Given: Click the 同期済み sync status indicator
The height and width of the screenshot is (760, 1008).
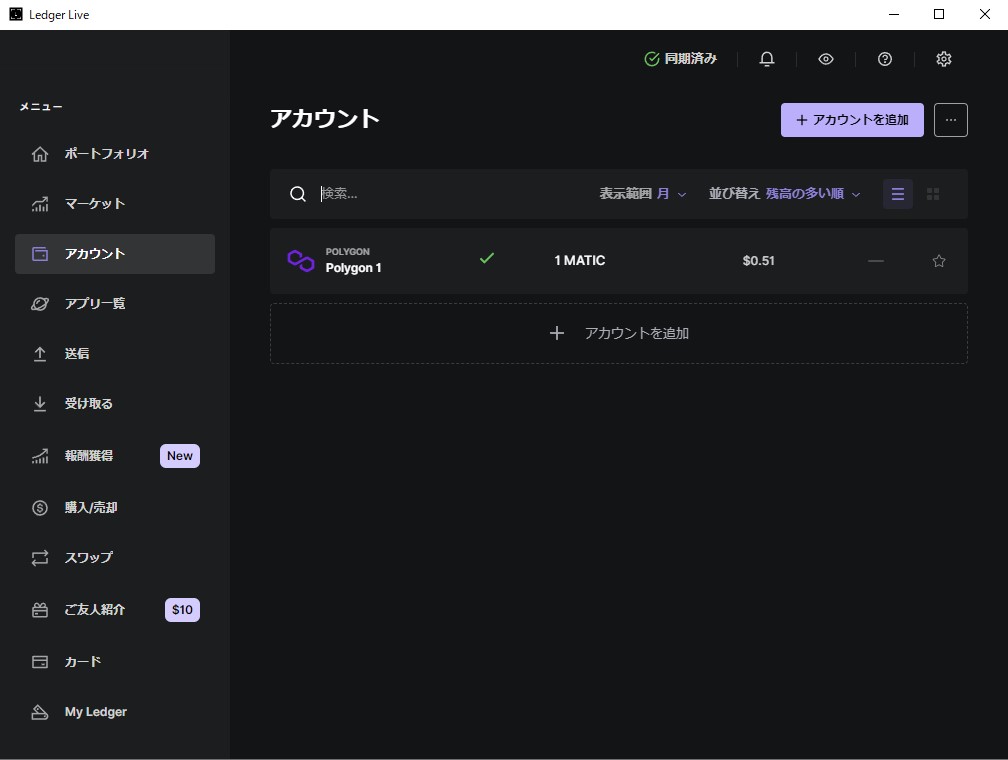Looking at the screenshot, I should click(680, 59).
